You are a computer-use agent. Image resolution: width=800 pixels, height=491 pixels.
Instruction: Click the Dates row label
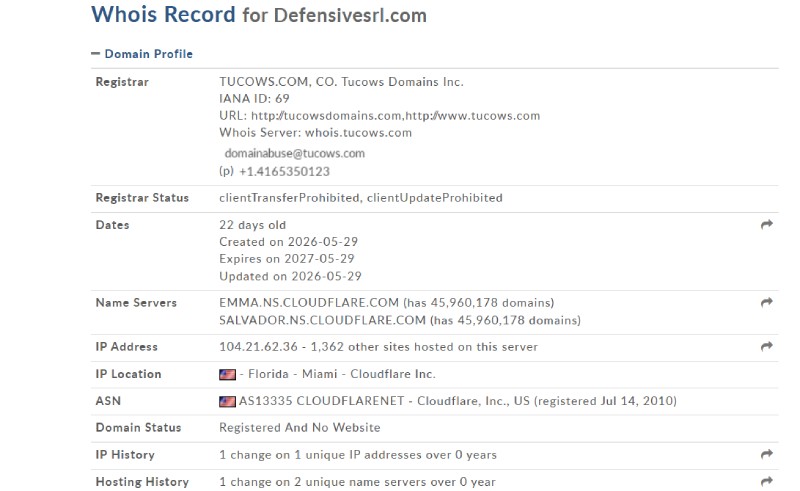pyautogui.click(x=112, y=225)
